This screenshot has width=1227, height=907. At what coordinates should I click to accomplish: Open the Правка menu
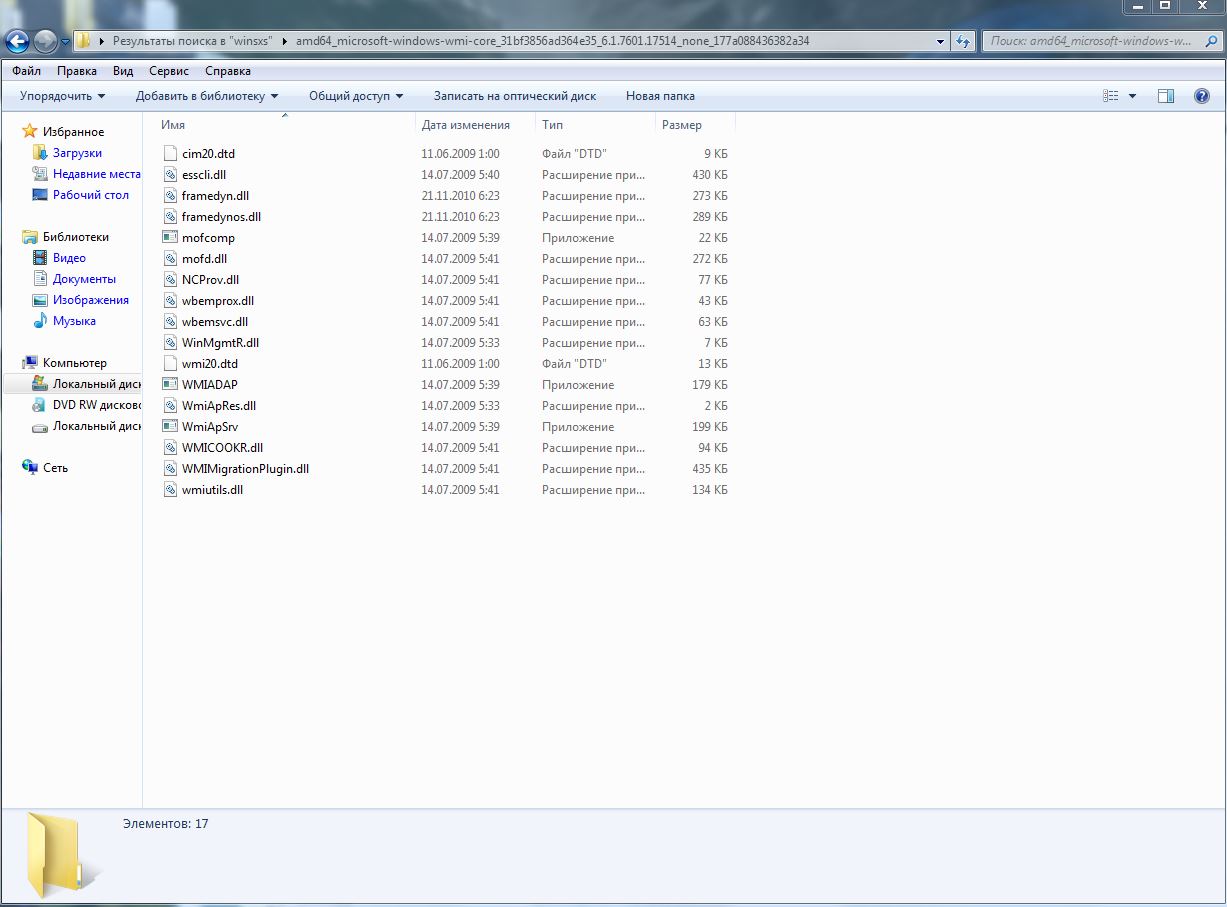pos(77,71)
